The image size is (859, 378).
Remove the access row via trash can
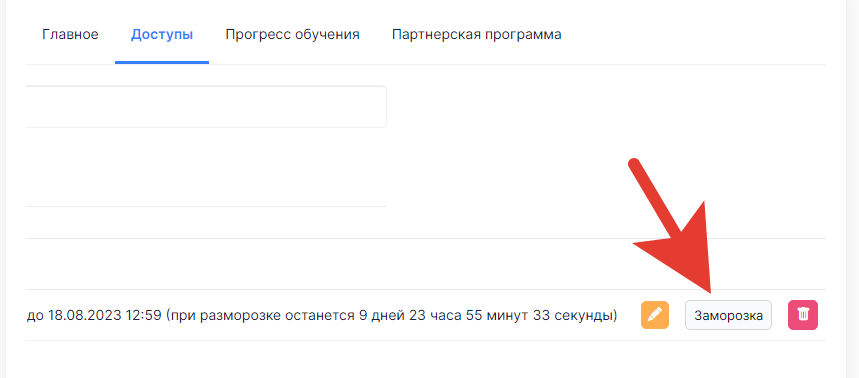coord(803,315)
